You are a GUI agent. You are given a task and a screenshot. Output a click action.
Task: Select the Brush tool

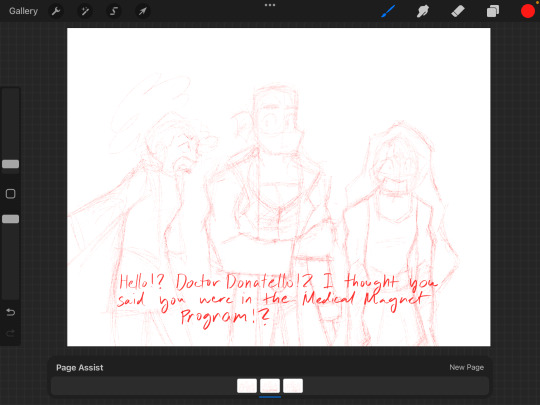[388, 11]
